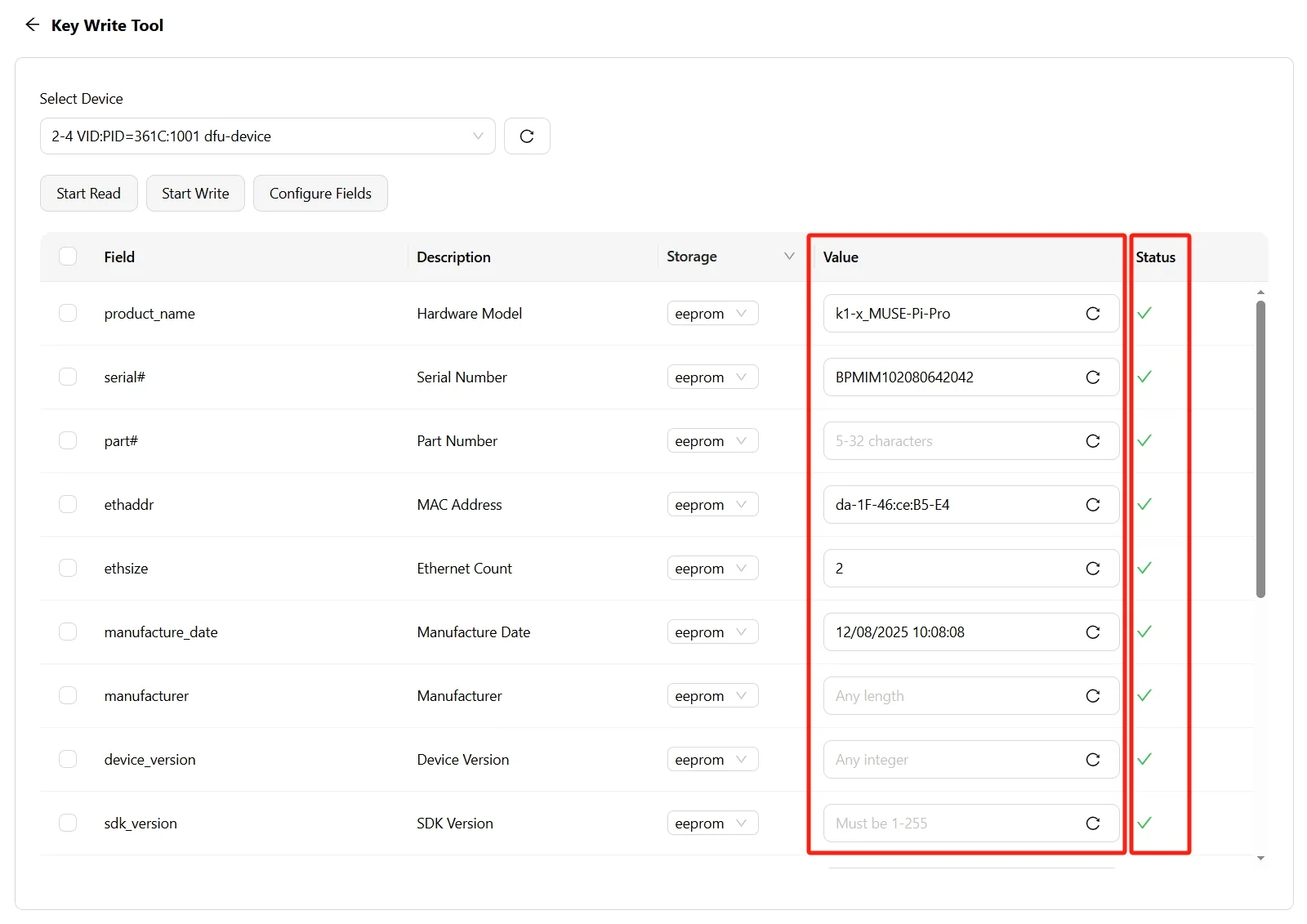Regenerate the product_name value
The width and height of the screenshot is (1307, 924).
(1093, 314)
